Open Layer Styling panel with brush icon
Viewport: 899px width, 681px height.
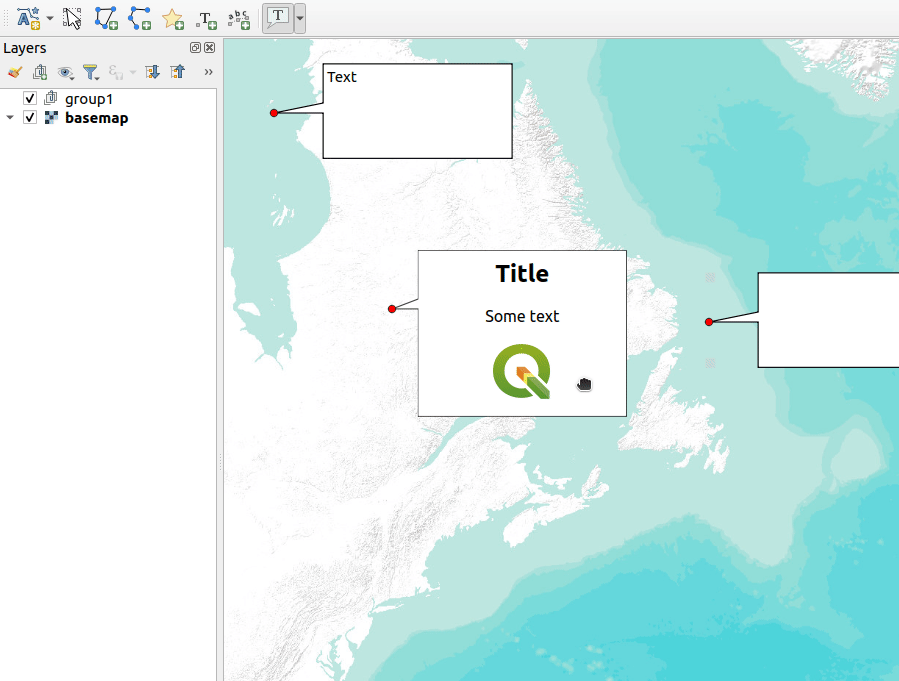point(14,72)
